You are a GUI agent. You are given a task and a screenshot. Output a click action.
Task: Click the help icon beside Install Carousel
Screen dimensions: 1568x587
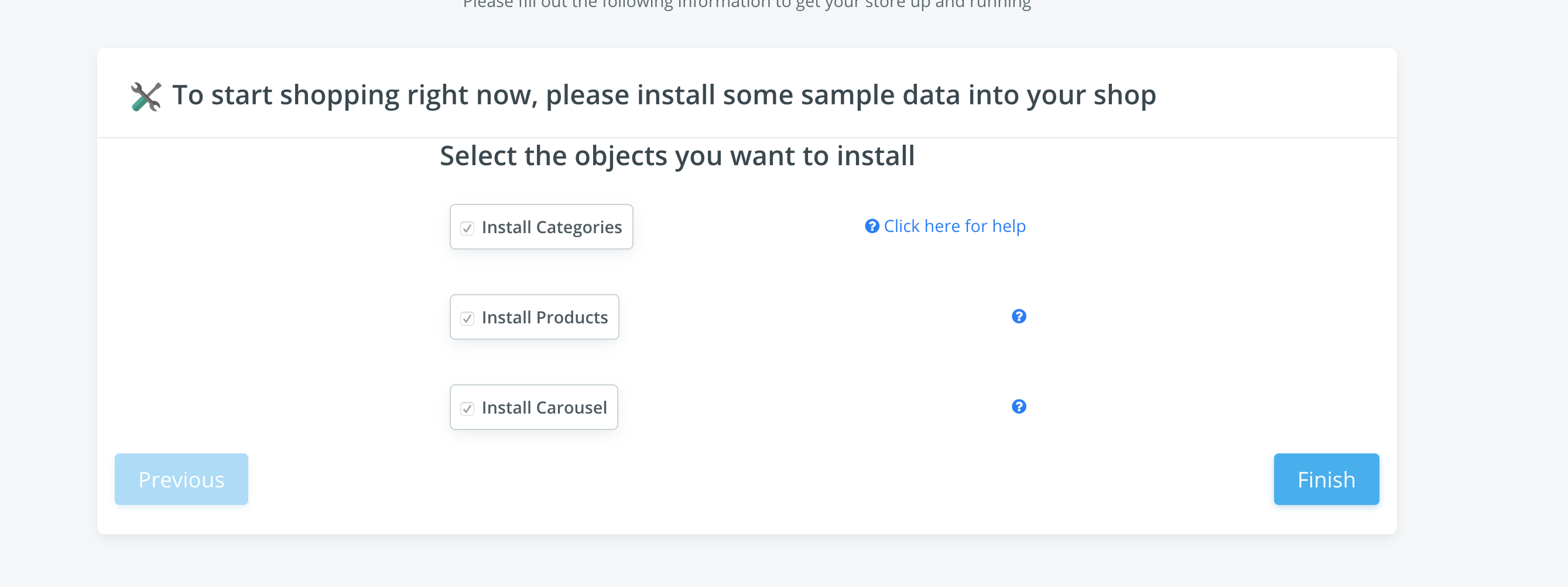pos(1019,406)
